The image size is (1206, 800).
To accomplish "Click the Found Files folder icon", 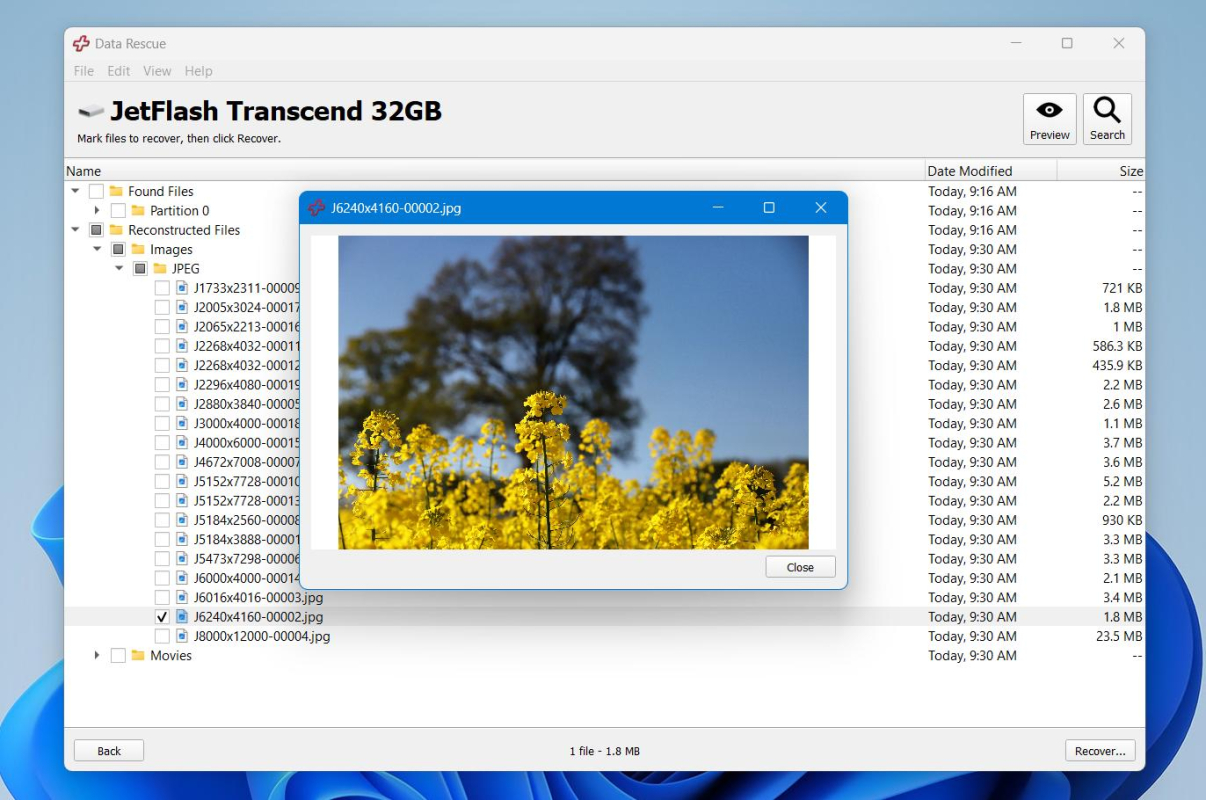I will (116, 191).
